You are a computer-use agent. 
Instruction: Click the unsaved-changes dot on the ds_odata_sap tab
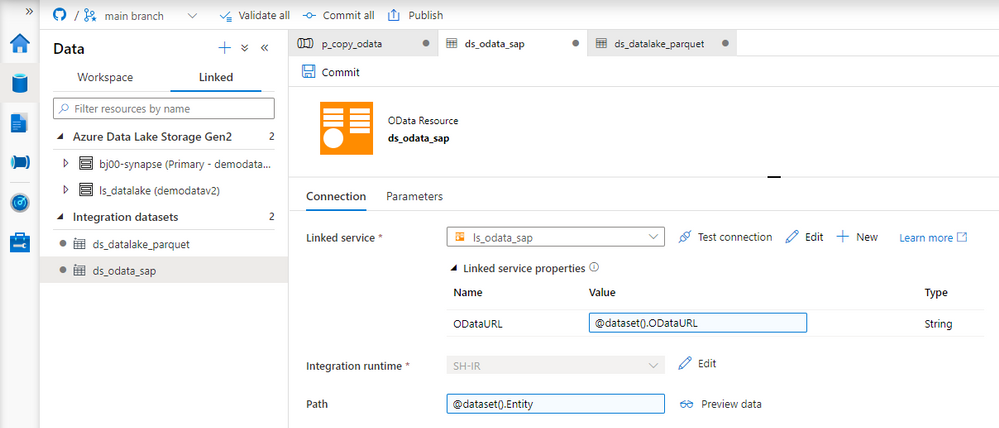tap(575, 43)
